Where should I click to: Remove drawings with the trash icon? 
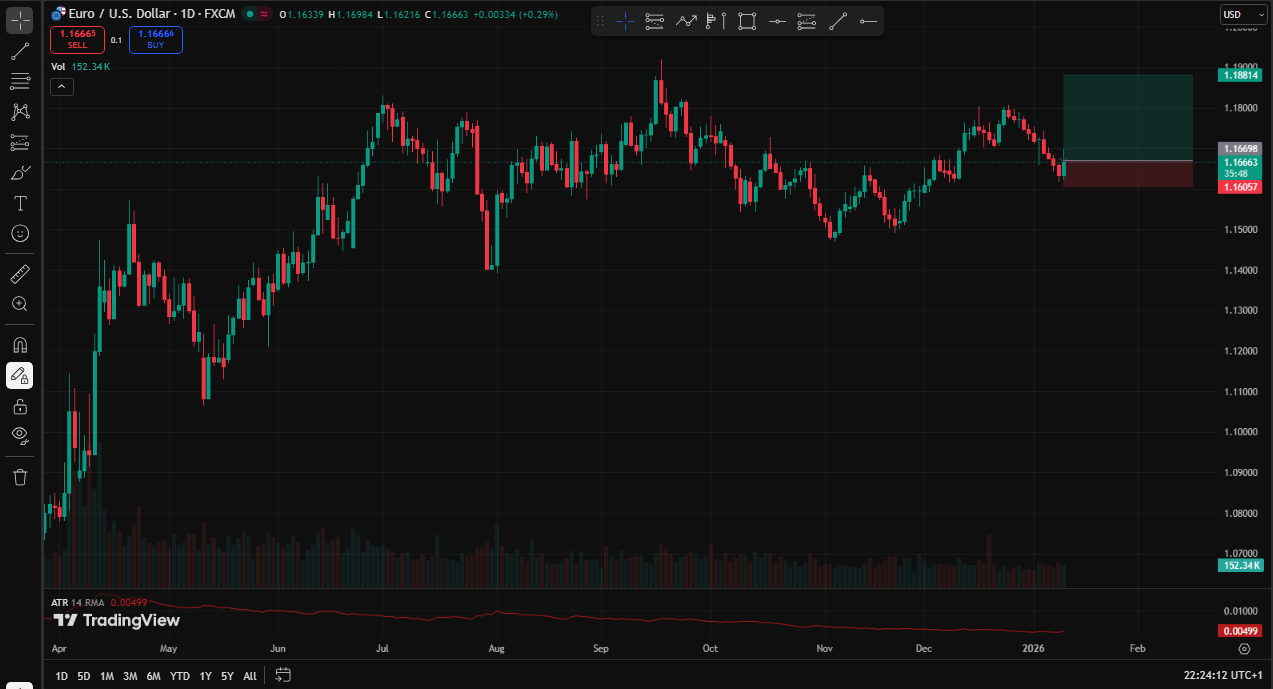pos(20,477)
